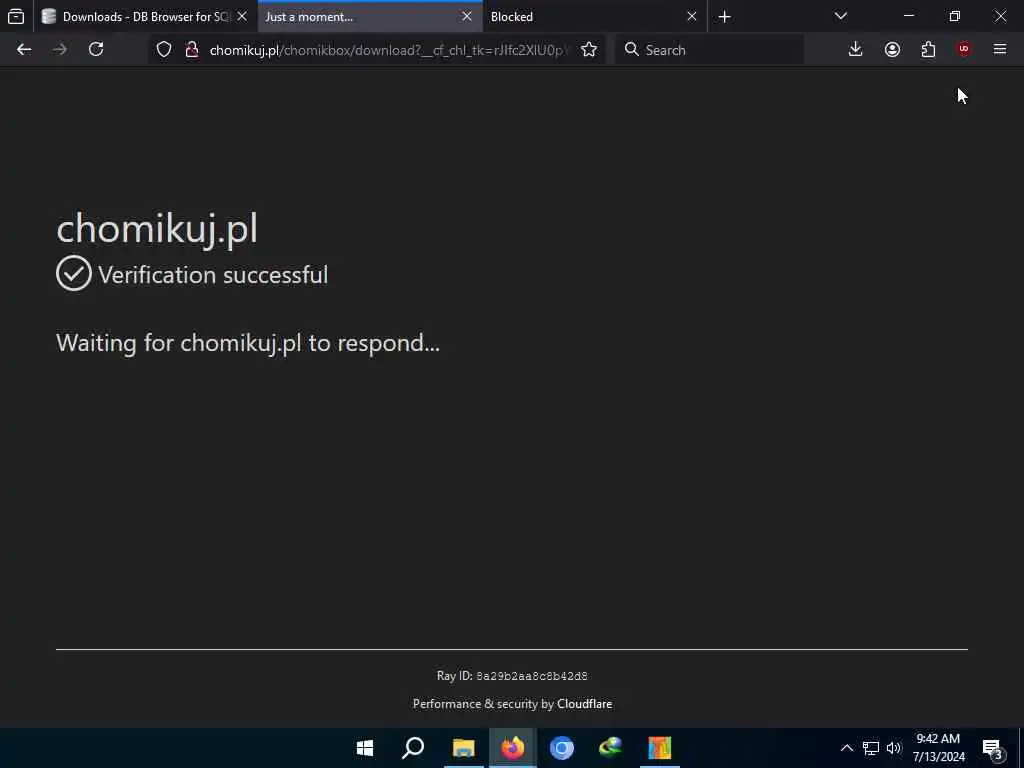
Task: Close the Blocked tab
Action: pos(692,16)
